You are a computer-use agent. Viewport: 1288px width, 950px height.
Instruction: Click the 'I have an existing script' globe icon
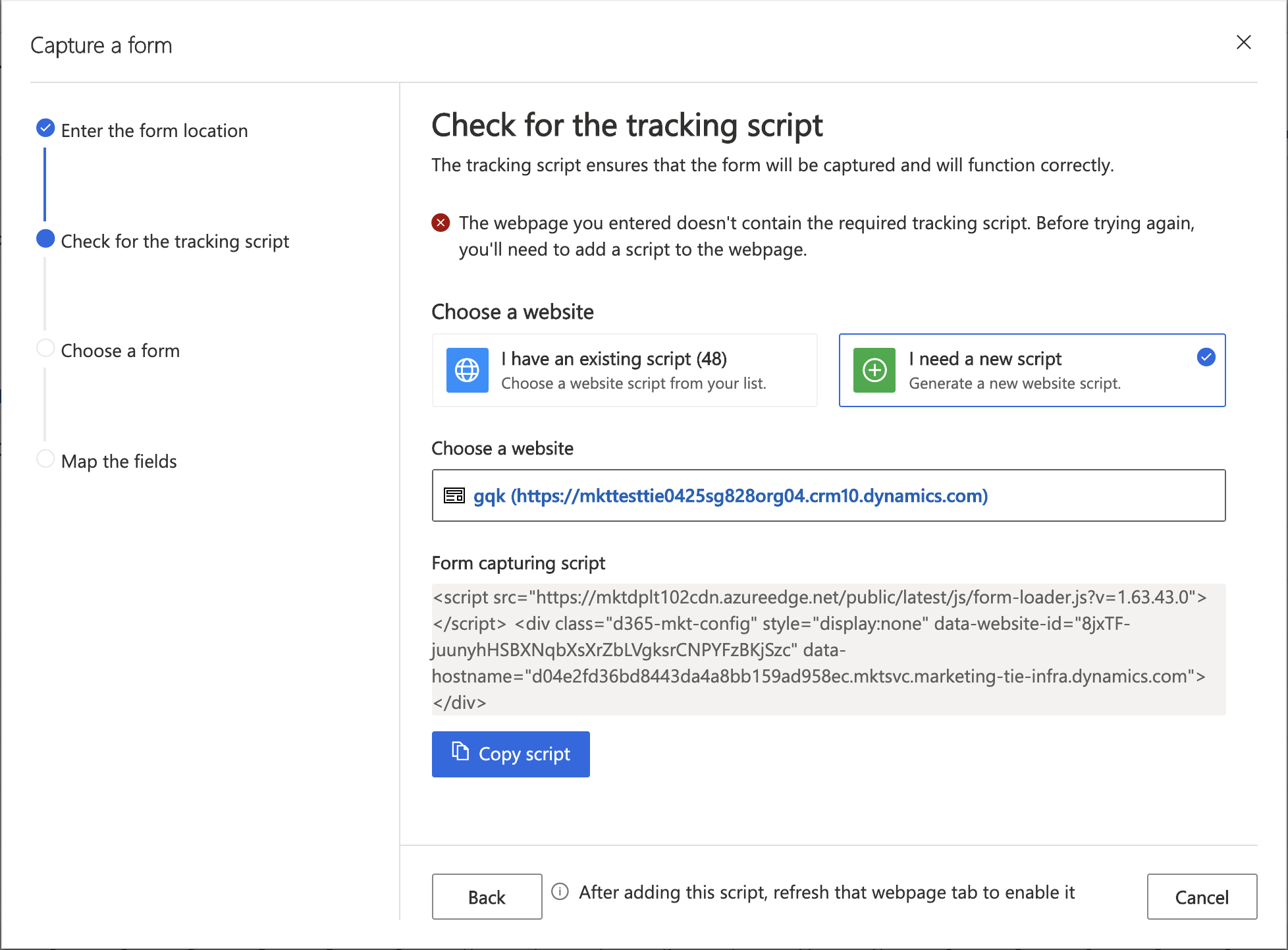[x=467, y=370]
